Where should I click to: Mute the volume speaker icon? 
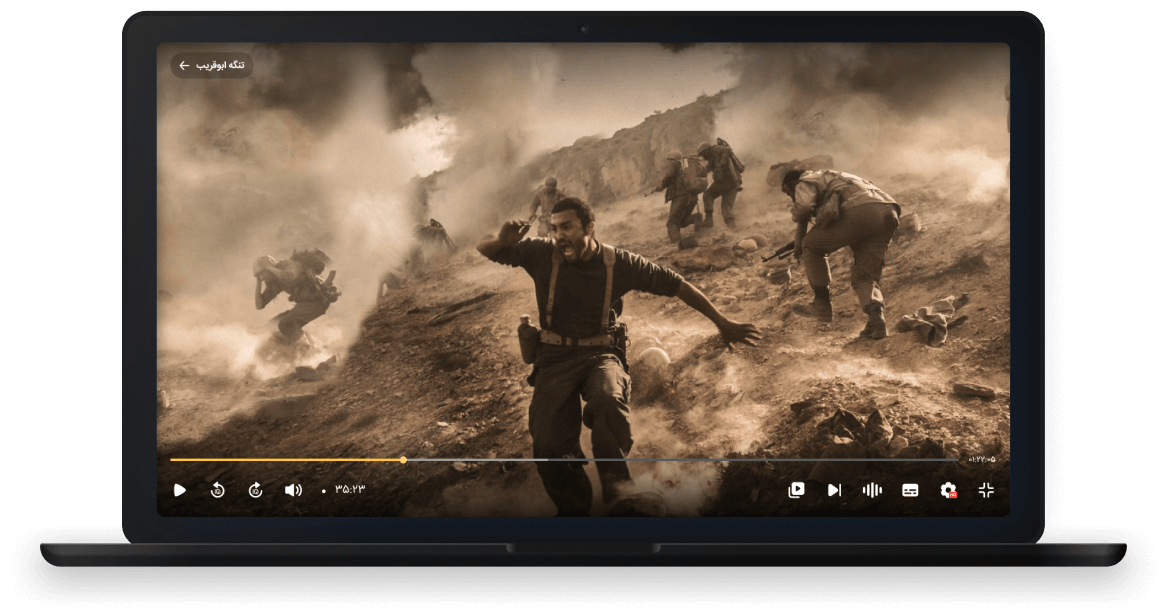(293, 490)
